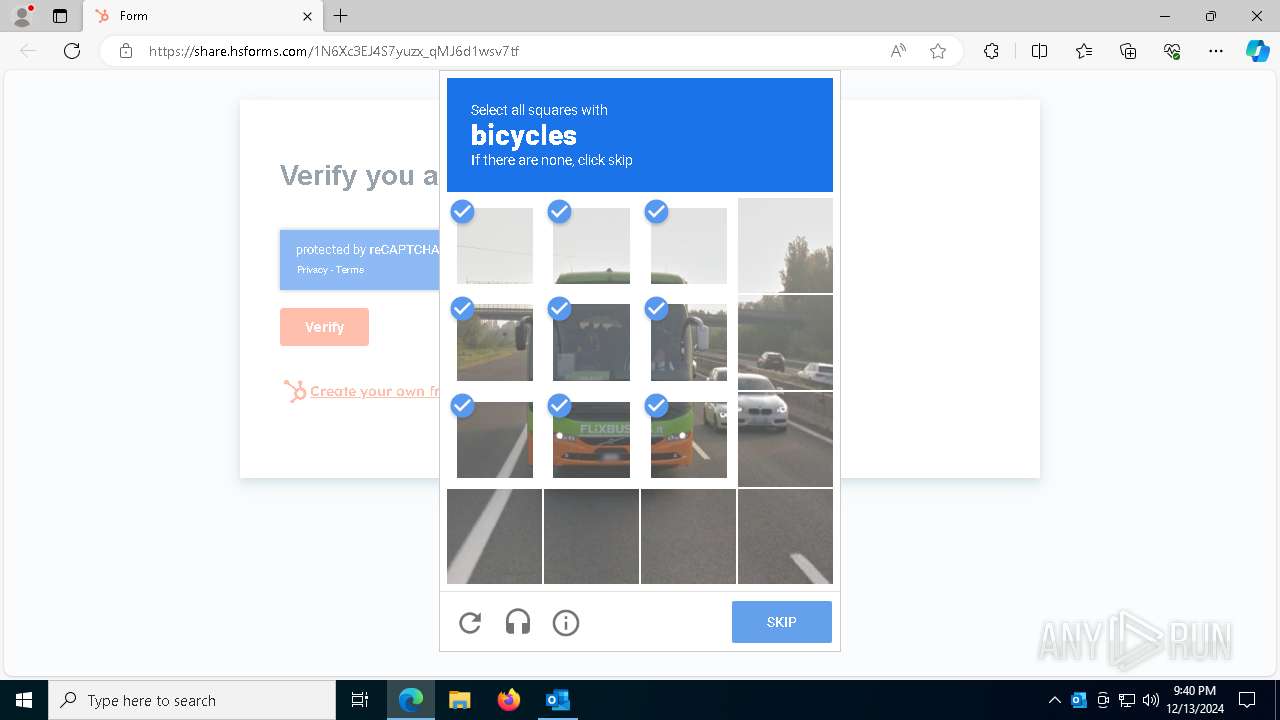Screen dimensions: 1280x720
Task: Go back in browser
Action: 28,51
